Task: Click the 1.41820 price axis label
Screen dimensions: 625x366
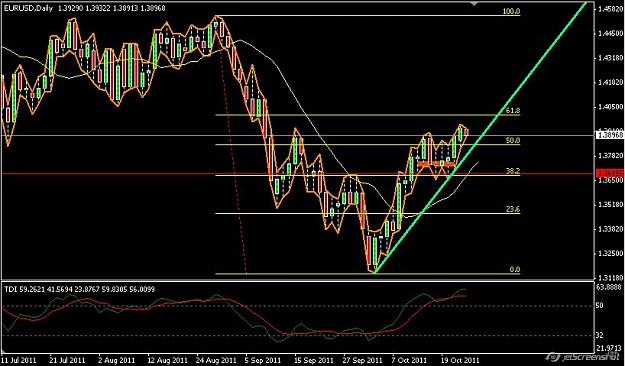Action: [x=611, y=83]
